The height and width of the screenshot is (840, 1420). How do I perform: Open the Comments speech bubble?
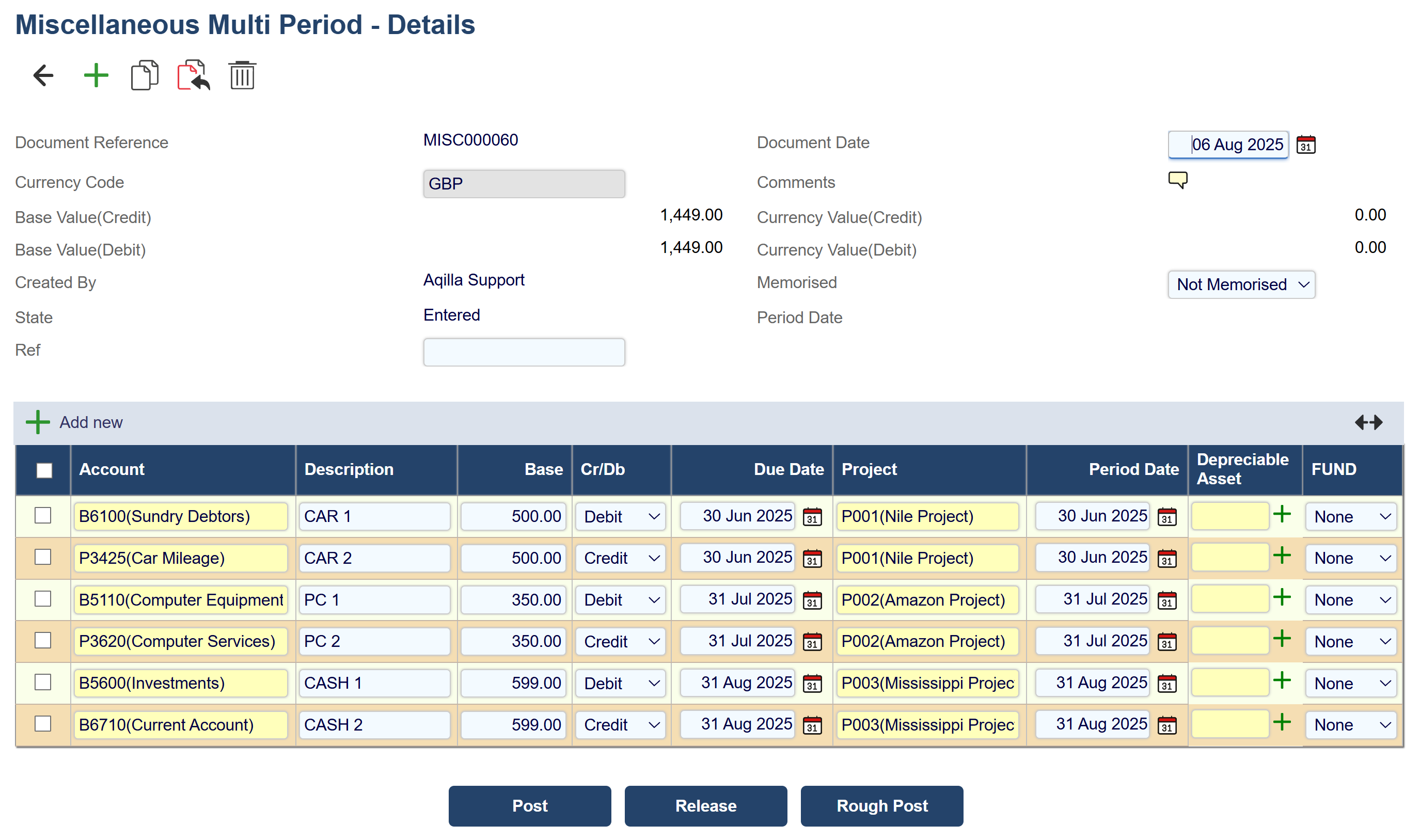[x=1177, y=180]
